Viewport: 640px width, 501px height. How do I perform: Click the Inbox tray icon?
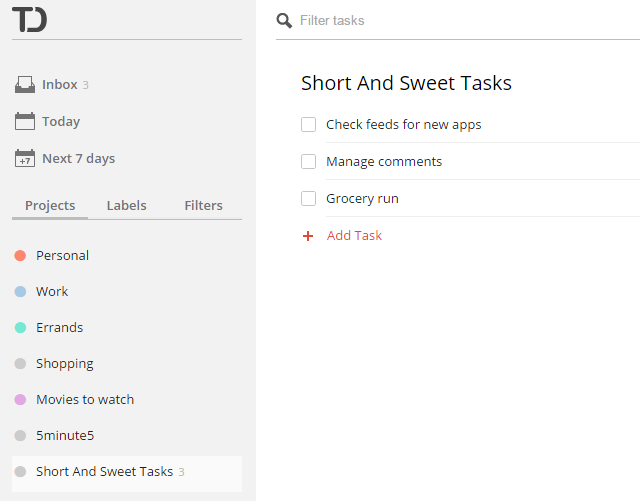click(x=25, y=85)
